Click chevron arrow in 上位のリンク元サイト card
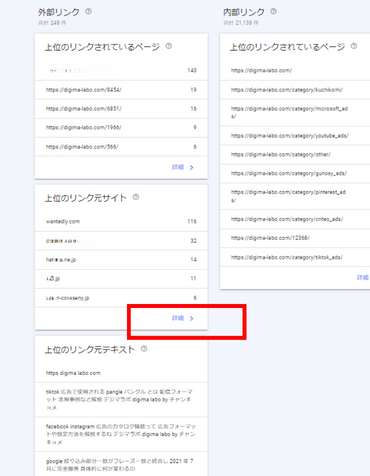 coord(192,318)
